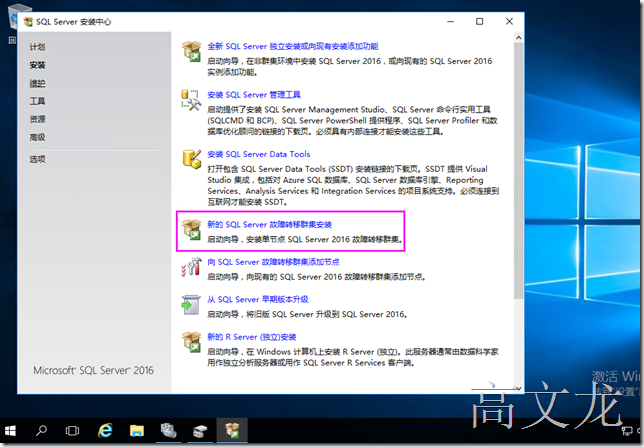The width and height of the screenshot is (644, 447).
Task: Select 安装 in the left sidebar
Action: 37,65
